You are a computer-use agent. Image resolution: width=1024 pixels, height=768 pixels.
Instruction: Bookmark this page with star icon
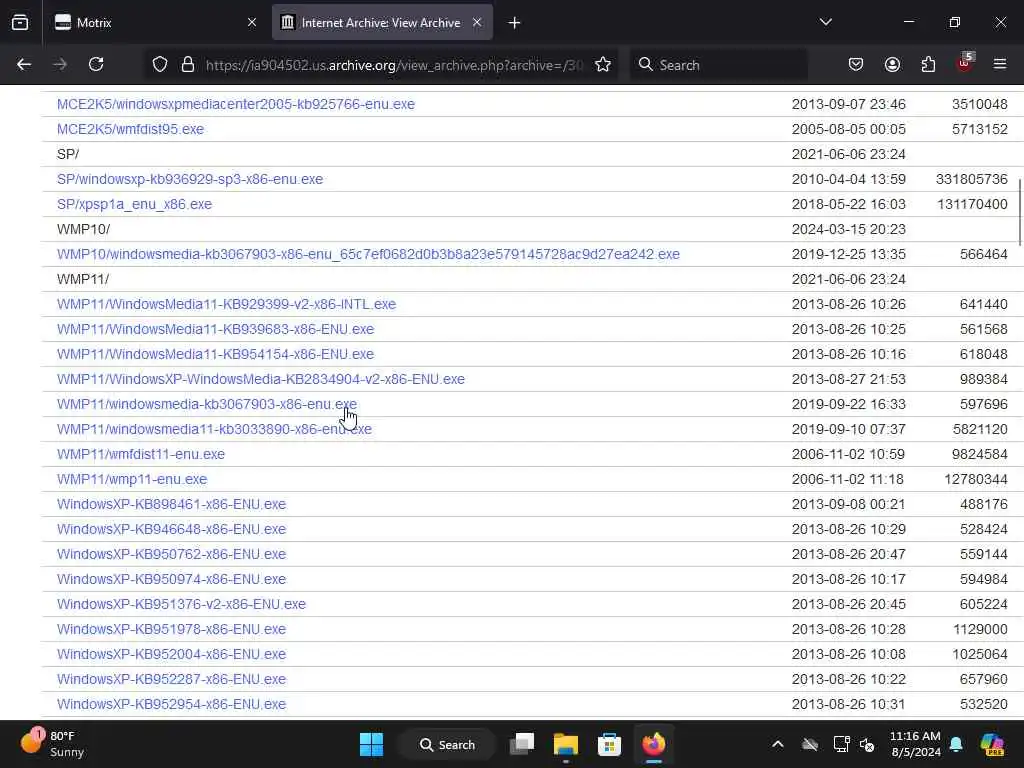(x=603, y=64)
